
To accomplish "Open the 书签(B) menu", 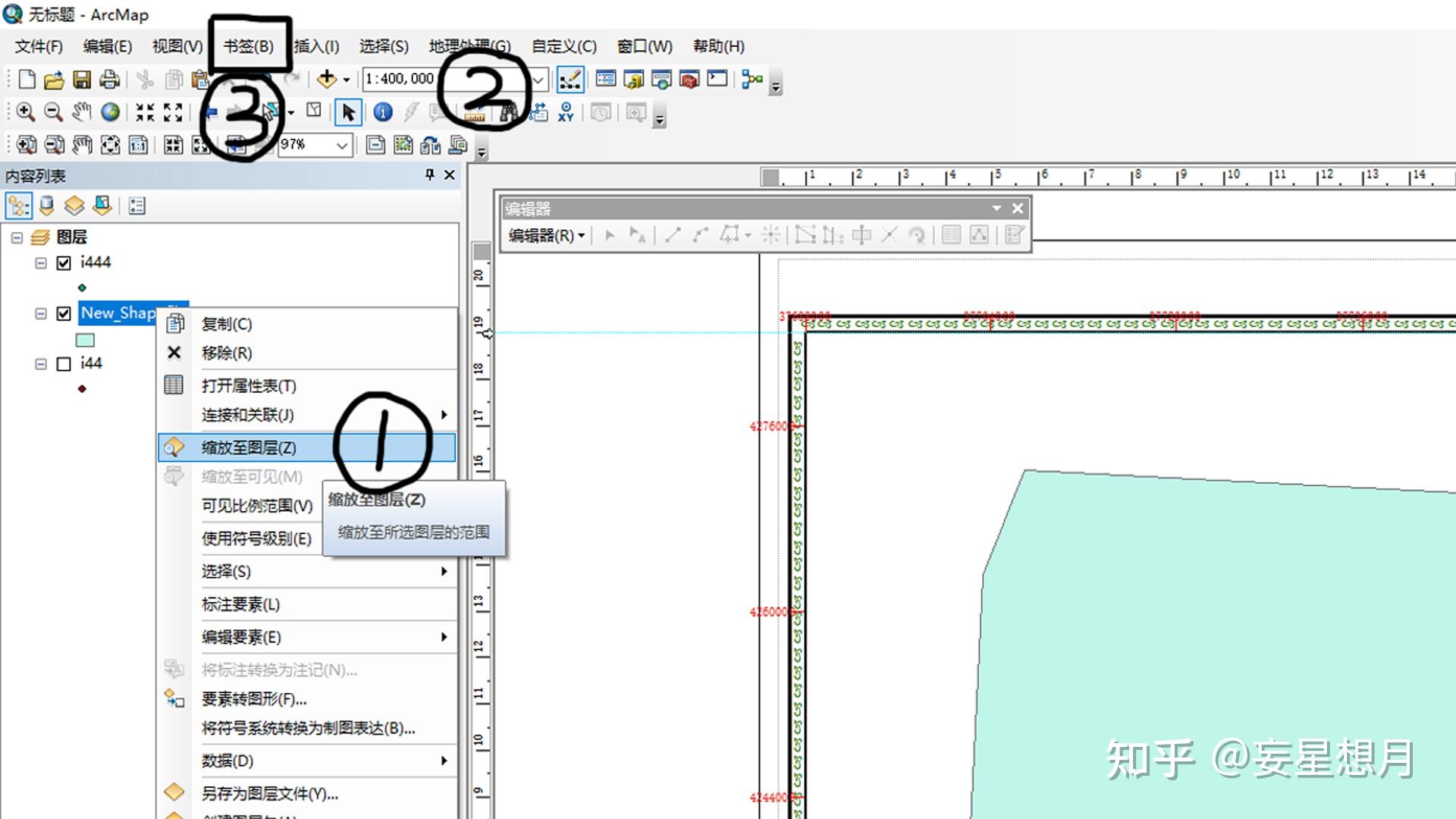I will point(248,46).
